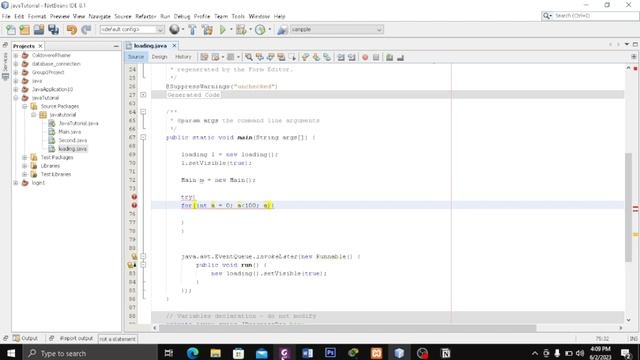Close the Projects panel tab

[x=40, y=46]
